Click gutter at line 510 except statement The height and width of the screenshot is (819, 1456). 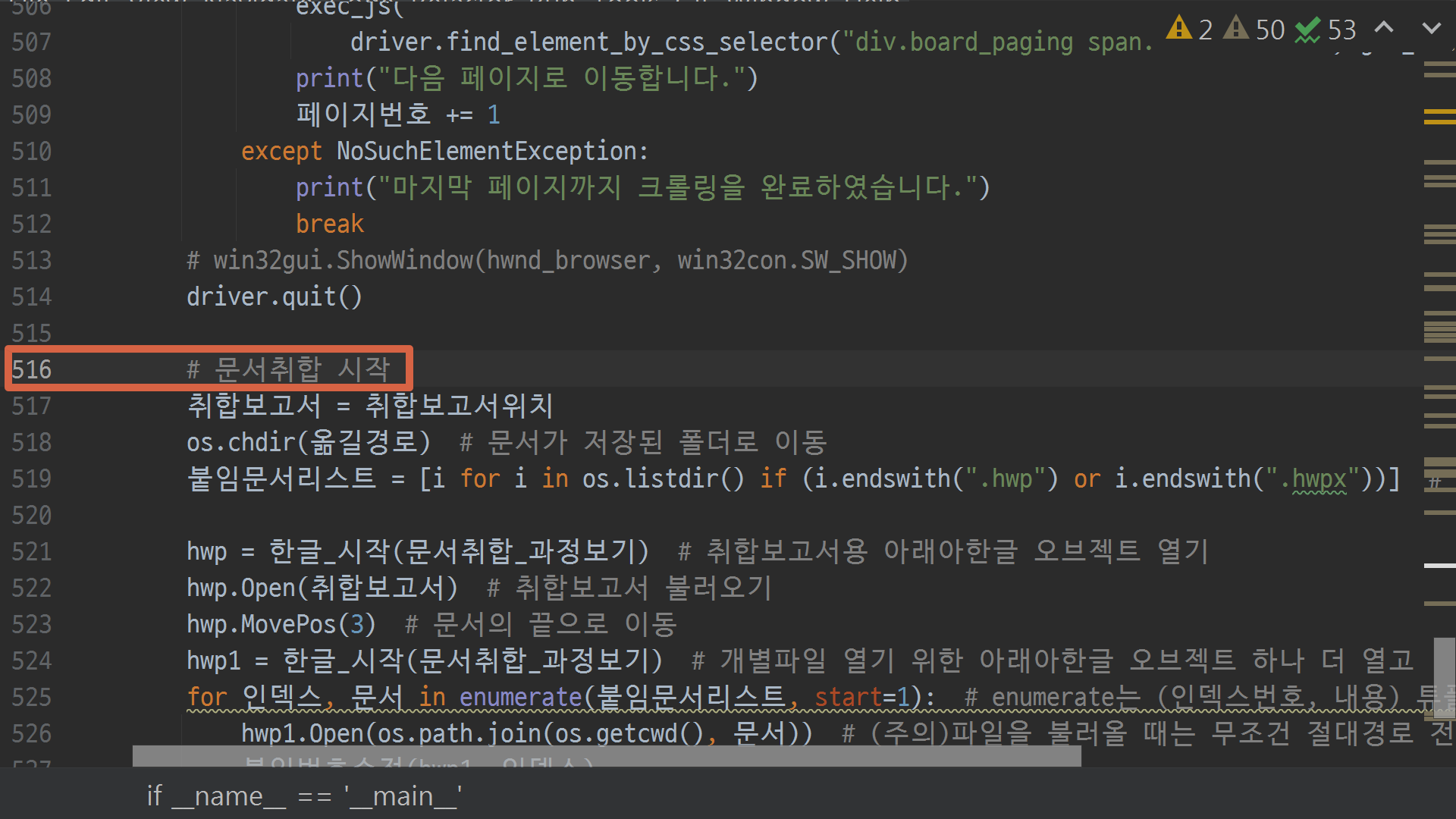[x=32, y=151]
